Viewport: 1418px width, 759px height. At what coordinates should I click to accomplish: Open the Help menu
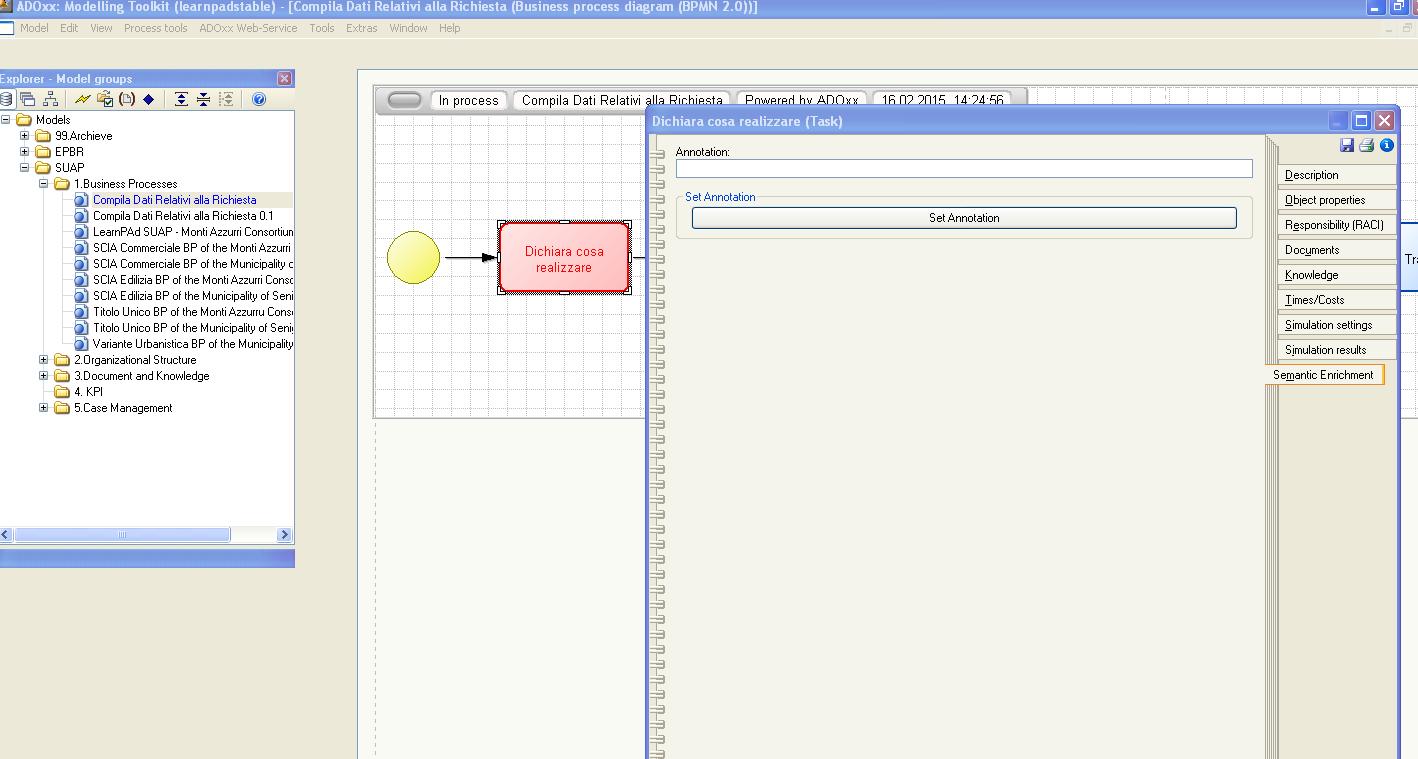tap(450, 28)
